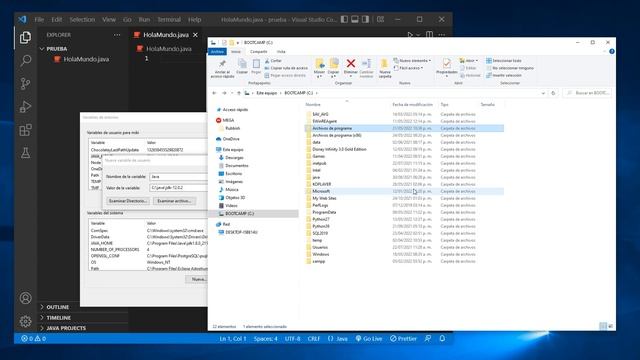Switch to the Vista ribbon tab

click(x=281, y=52)
